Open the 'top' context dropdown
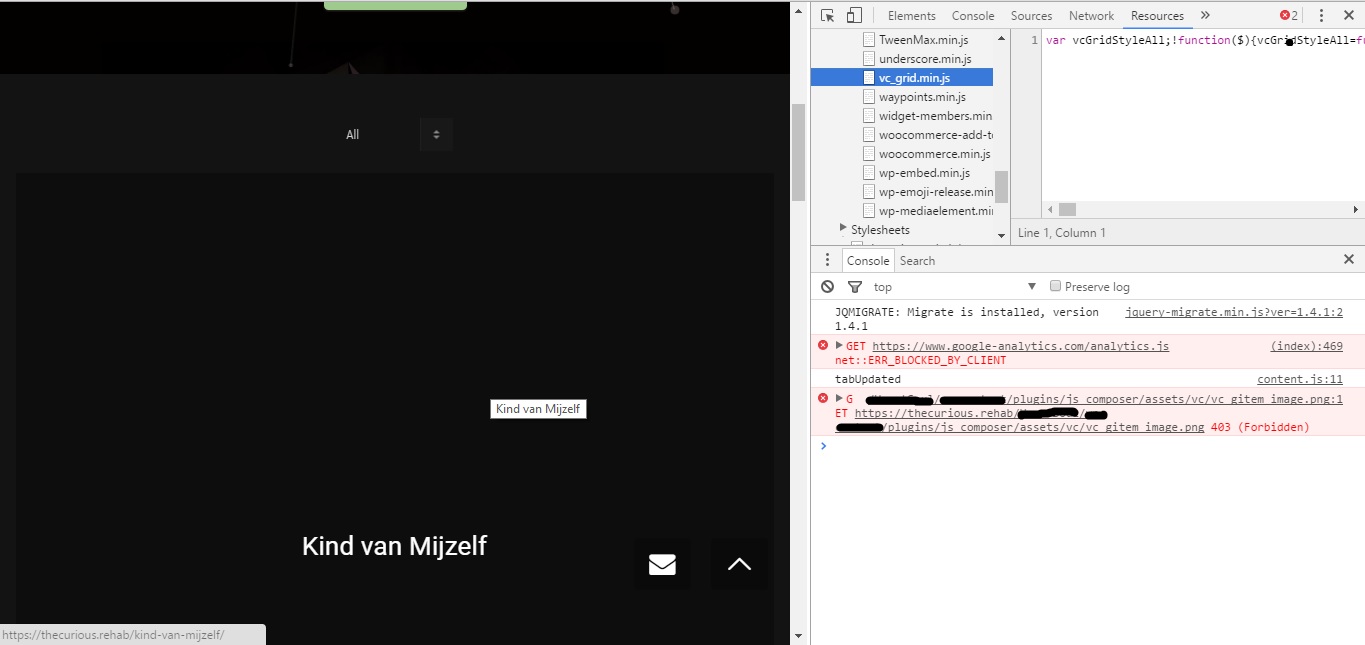 click(955, 287)
